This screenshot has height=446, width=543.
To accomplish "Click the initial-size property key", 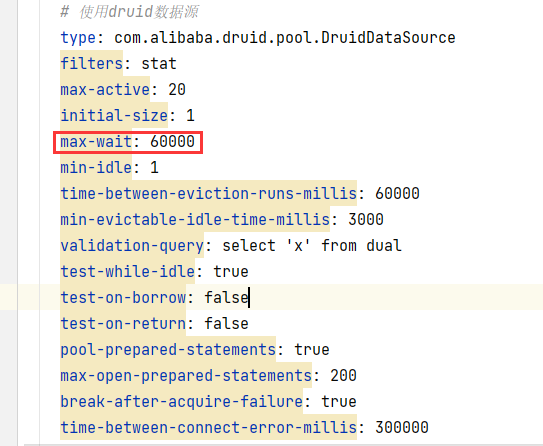I will [x=114, y=116].
